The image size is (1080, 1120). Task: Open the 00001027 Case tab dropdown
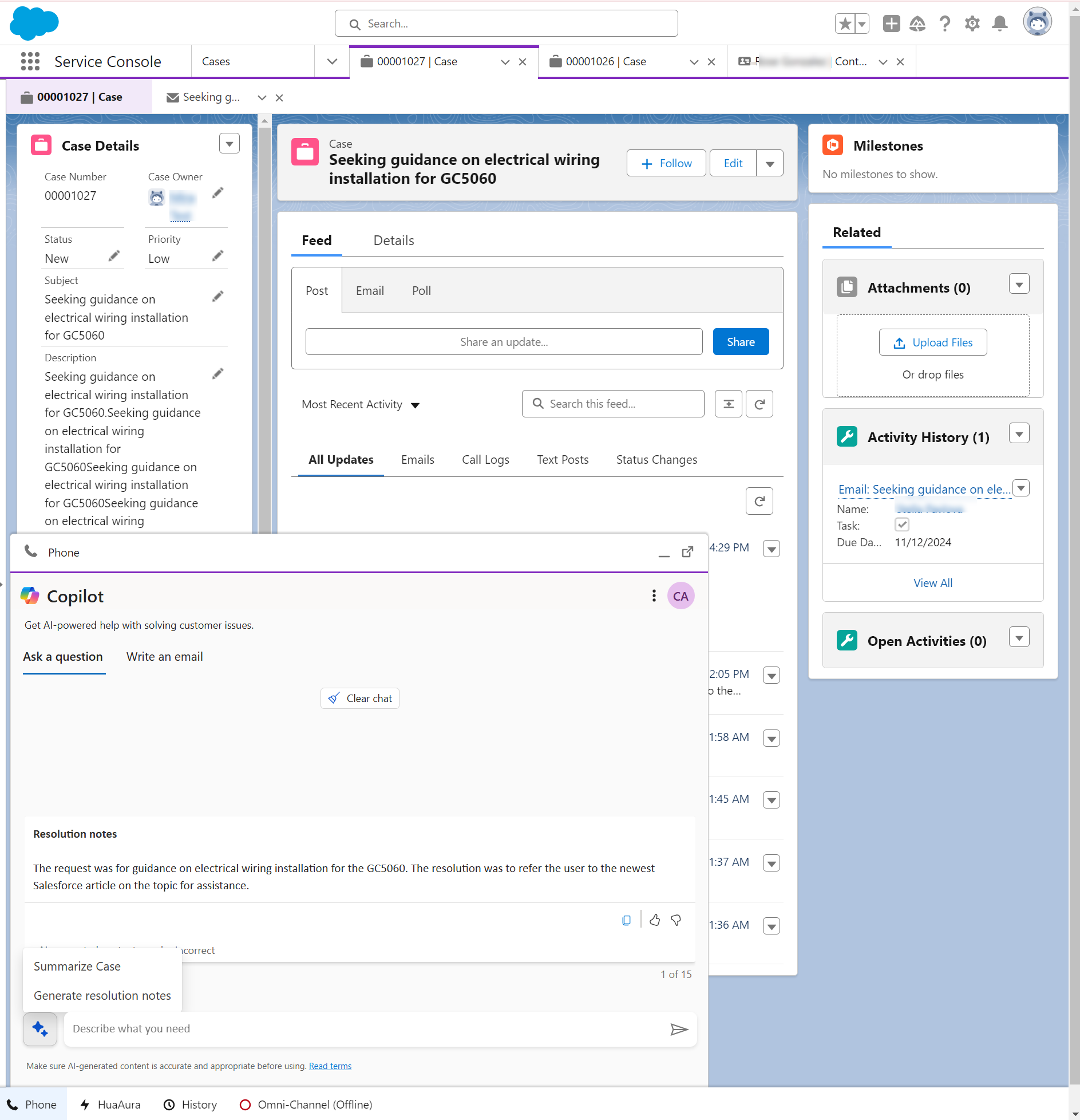coord(505,62)
